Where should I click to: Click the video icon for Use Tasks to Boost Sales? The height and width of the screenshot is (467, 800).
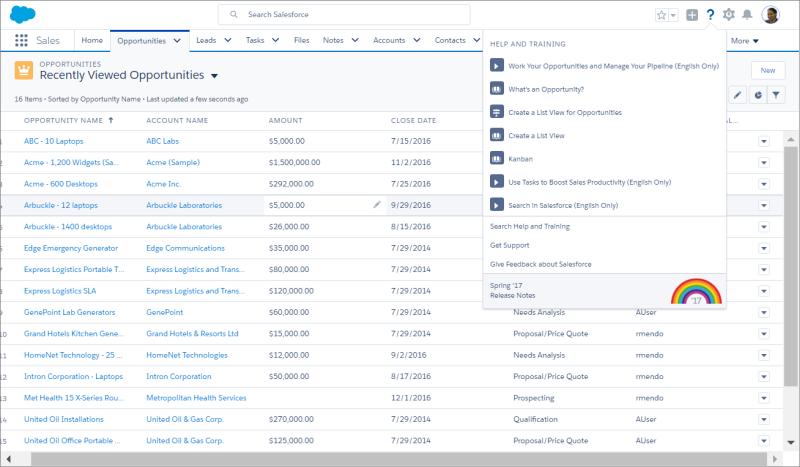click(x=497, y=182)
